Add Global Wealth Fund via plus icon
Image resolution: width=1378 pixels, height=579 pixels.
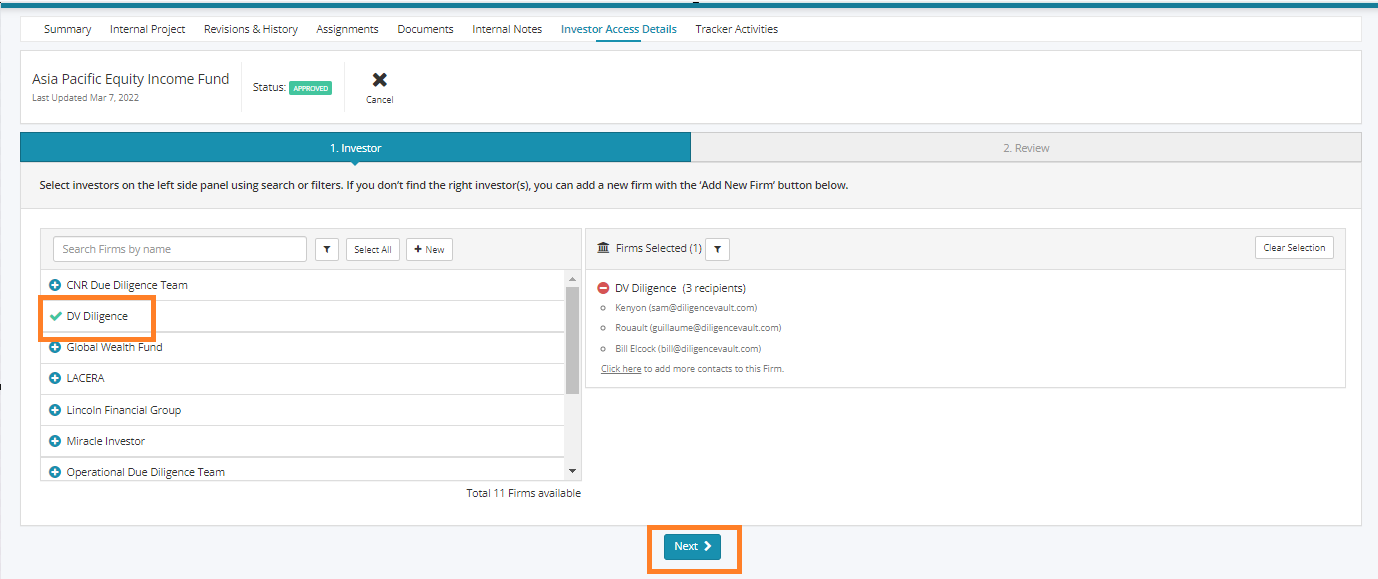tap(55, 347)
